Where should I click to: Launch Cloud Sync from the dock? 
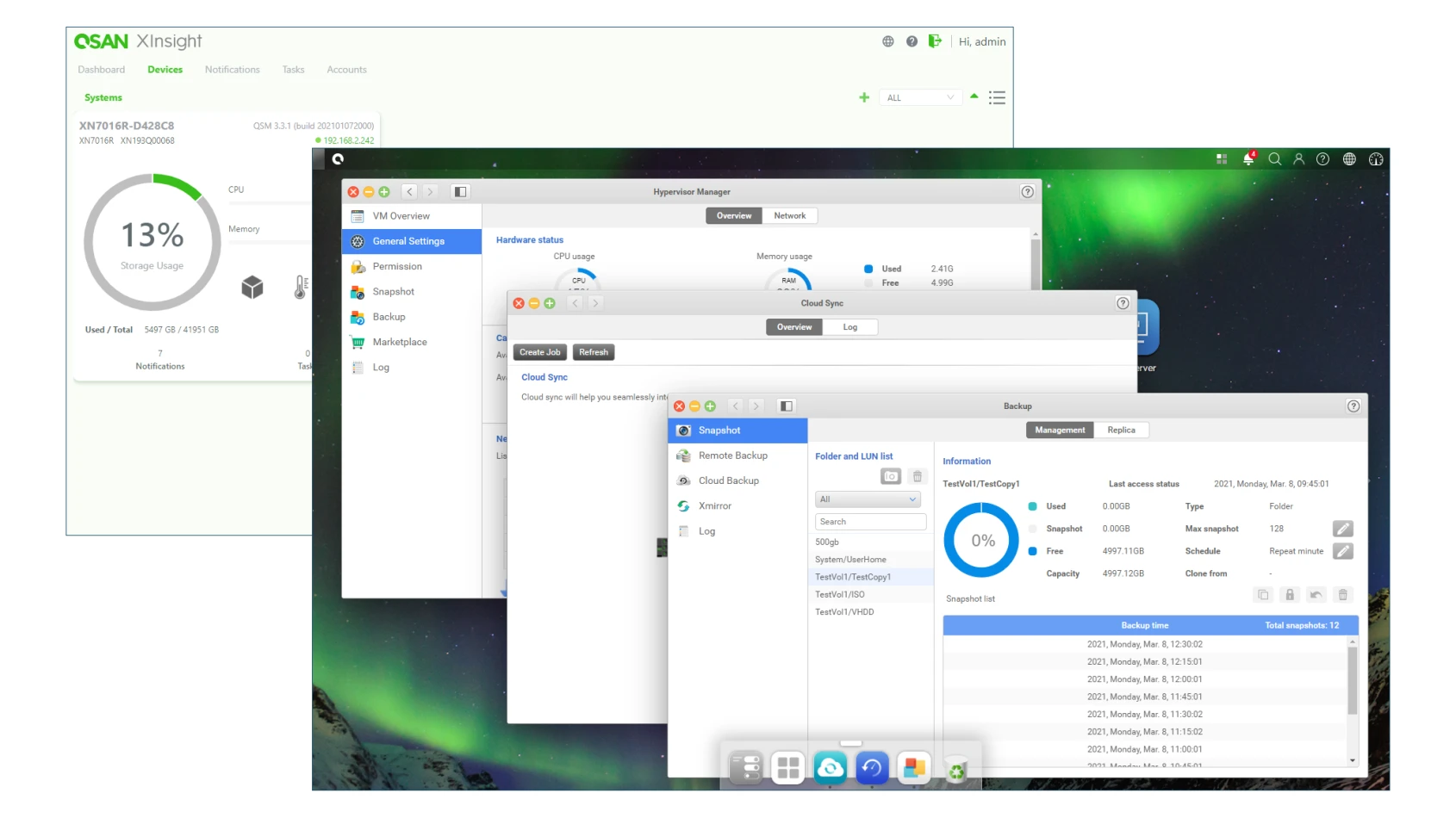click(830, 767)
